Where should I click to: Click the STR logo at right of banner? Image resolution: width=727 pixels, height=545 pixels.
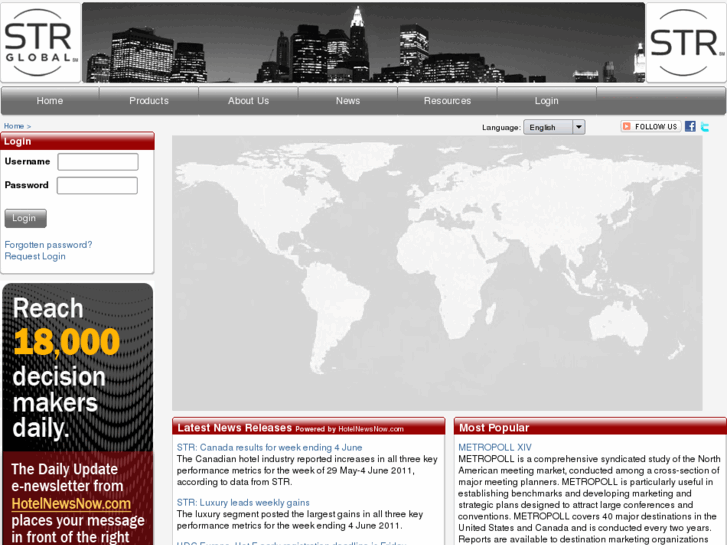click(687, 43)
